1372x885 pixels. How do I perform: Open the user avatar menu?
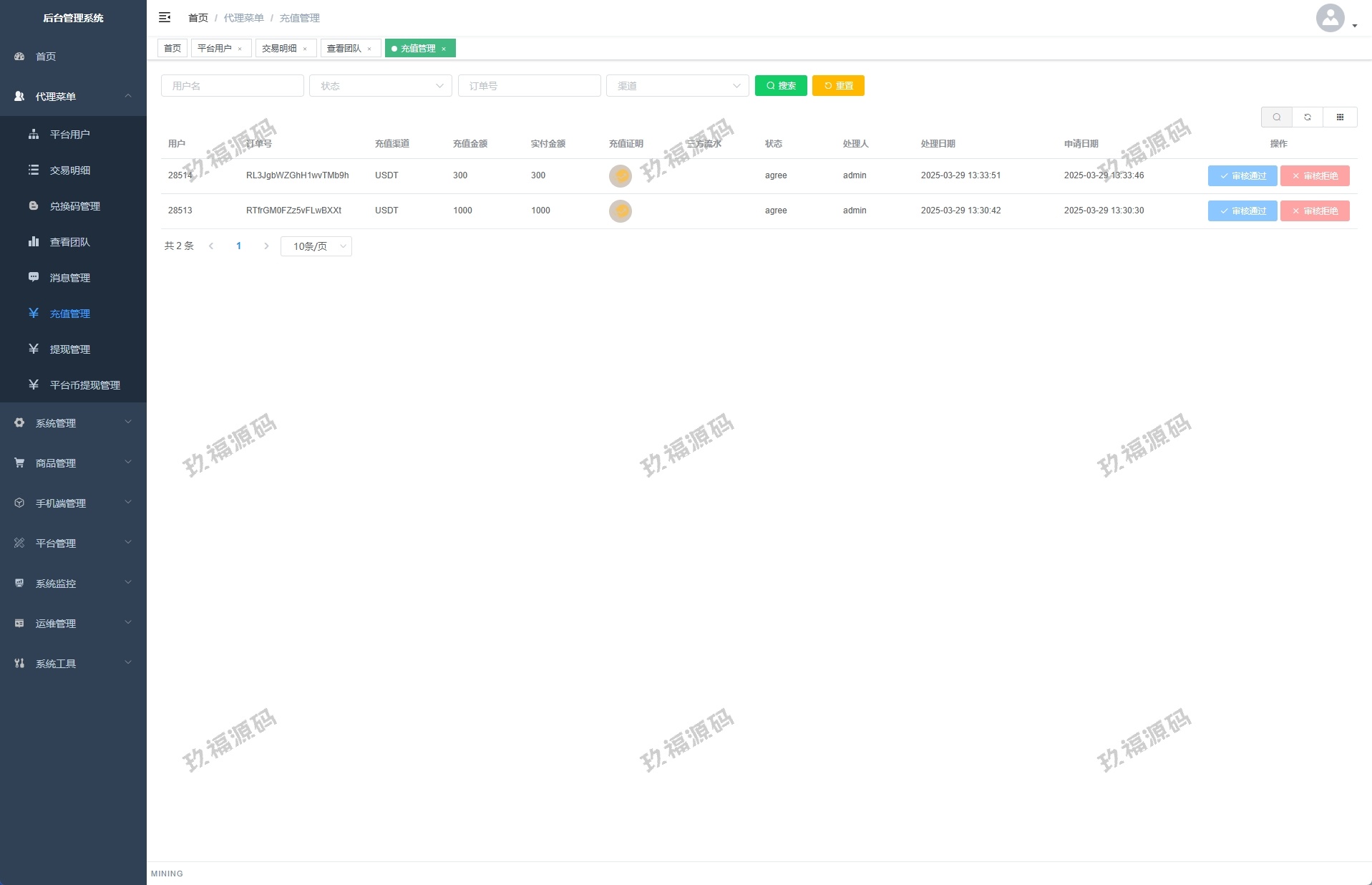coord(1331,19)
